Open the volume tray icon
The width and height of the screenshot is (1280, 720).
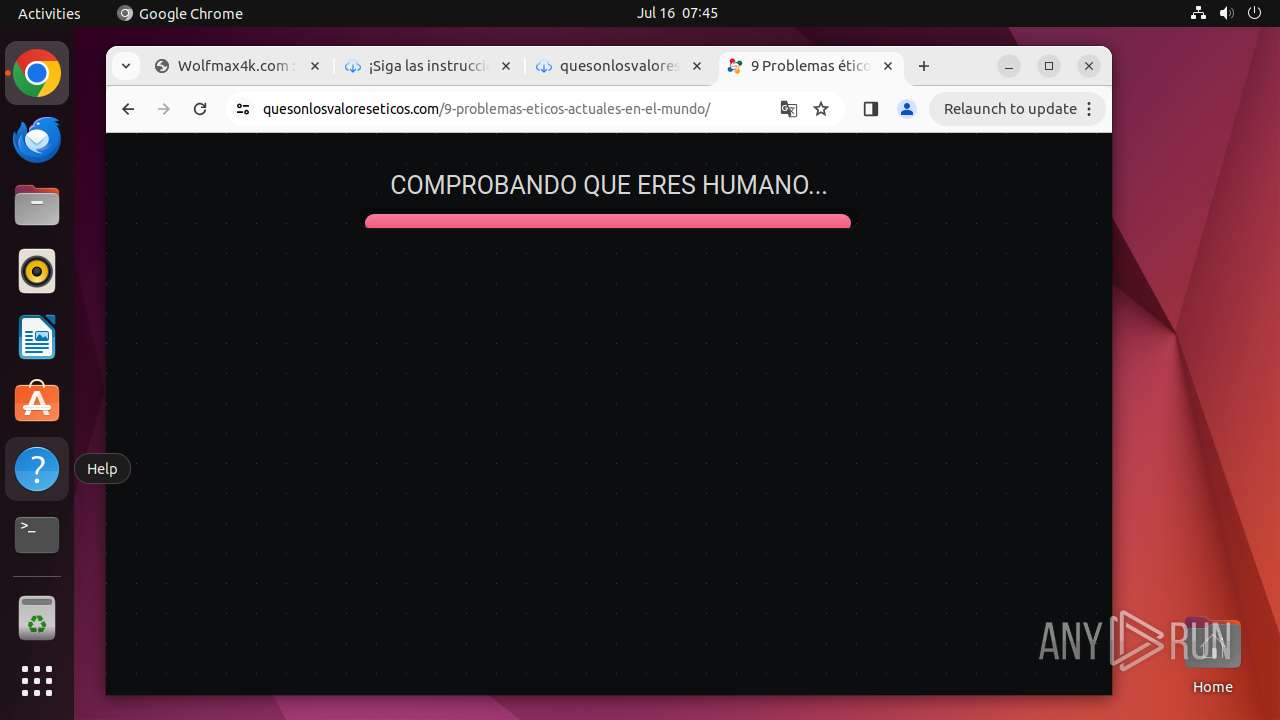coord(1226,13)
